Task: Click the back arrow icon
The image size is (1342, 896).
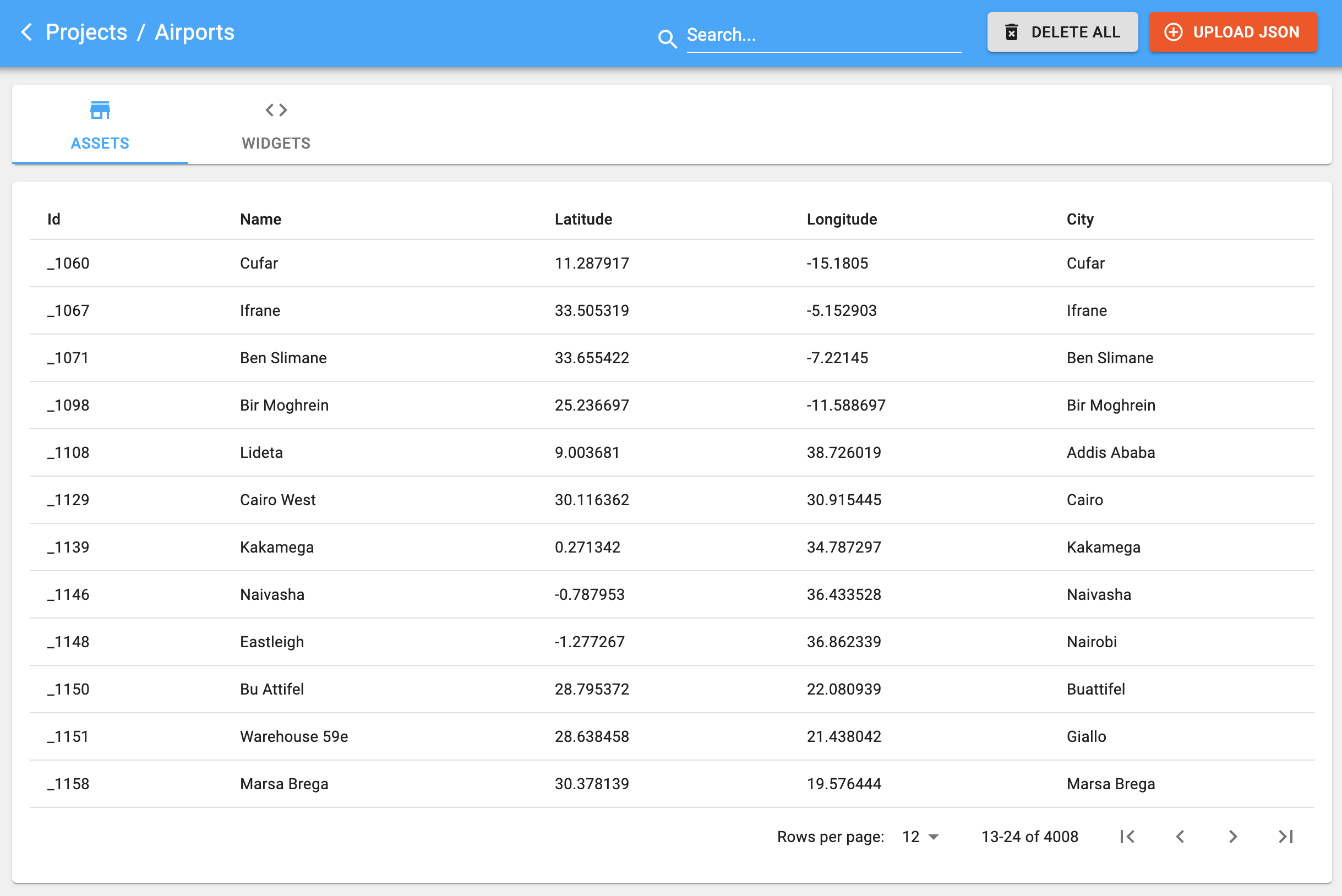Action: pos(26,32)
